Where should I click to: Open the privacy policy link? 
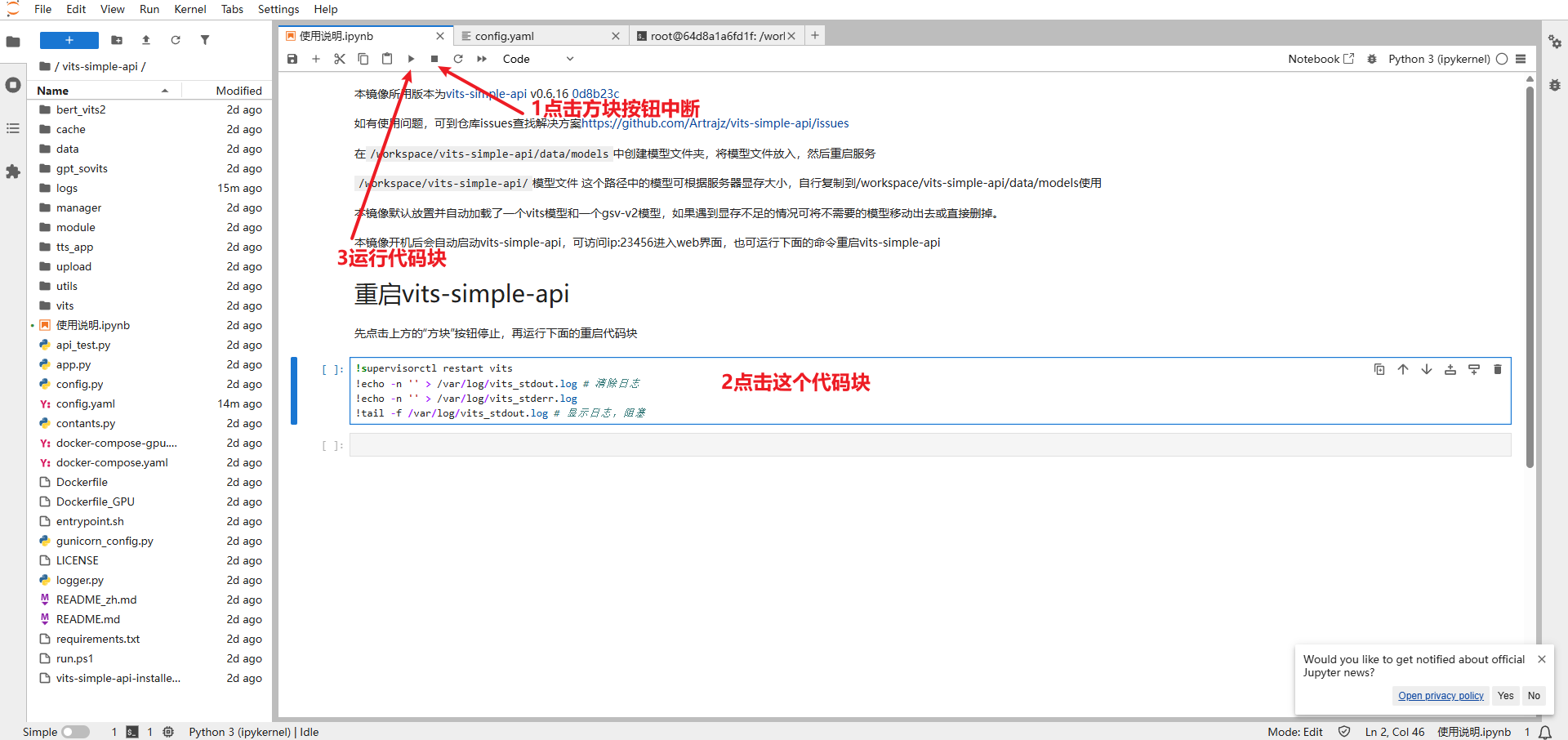1441,696
